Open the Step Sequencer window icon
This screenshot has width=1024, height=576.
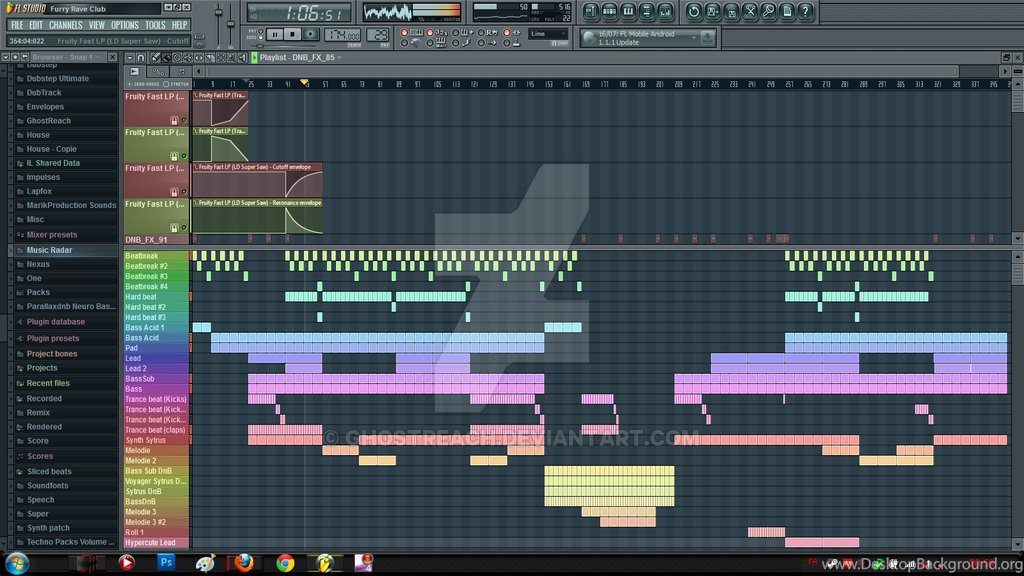(x=609, y=12)
